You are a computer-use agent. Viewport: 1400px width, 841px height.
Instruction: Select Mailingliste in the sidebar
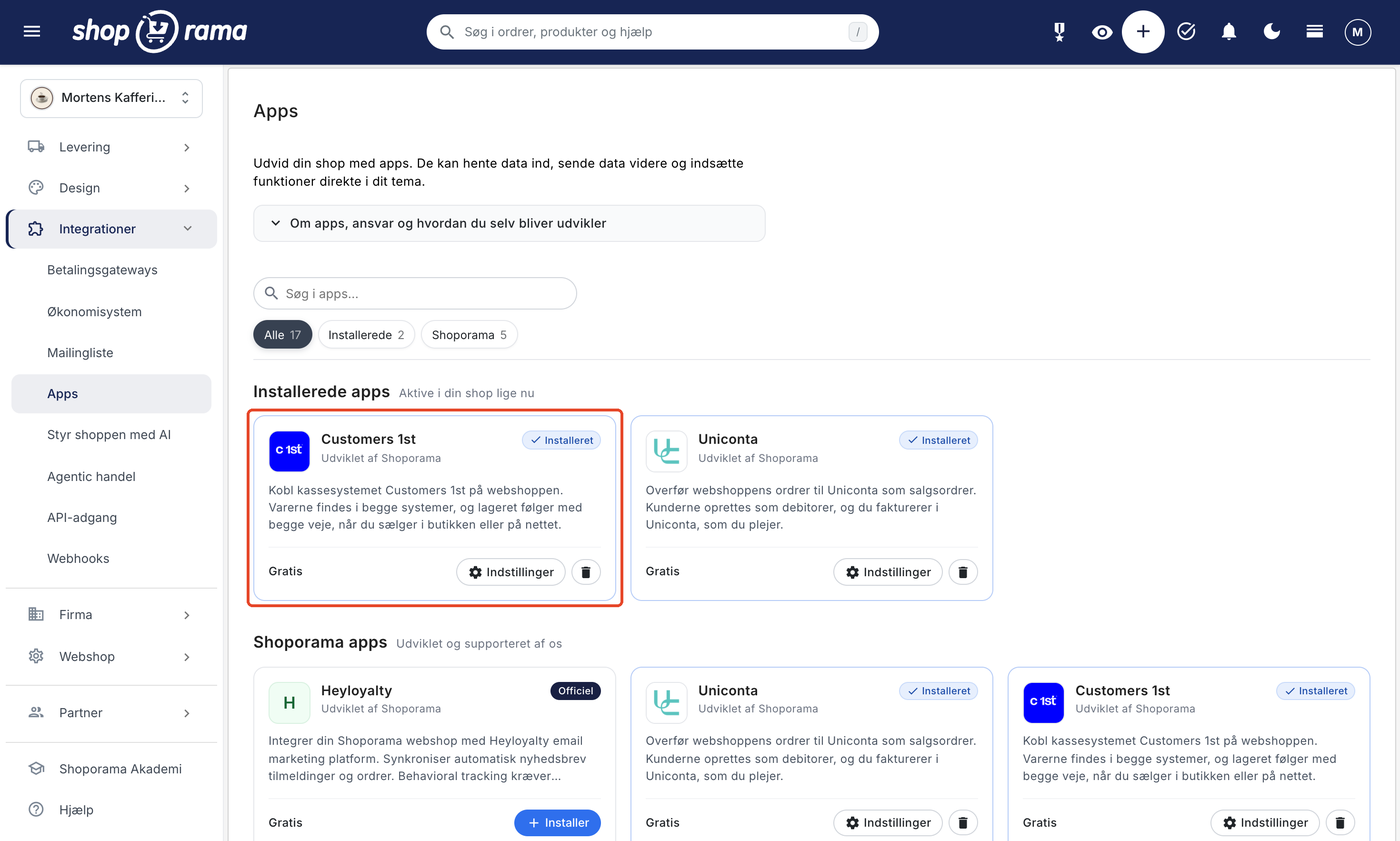(x=80, y=353)
